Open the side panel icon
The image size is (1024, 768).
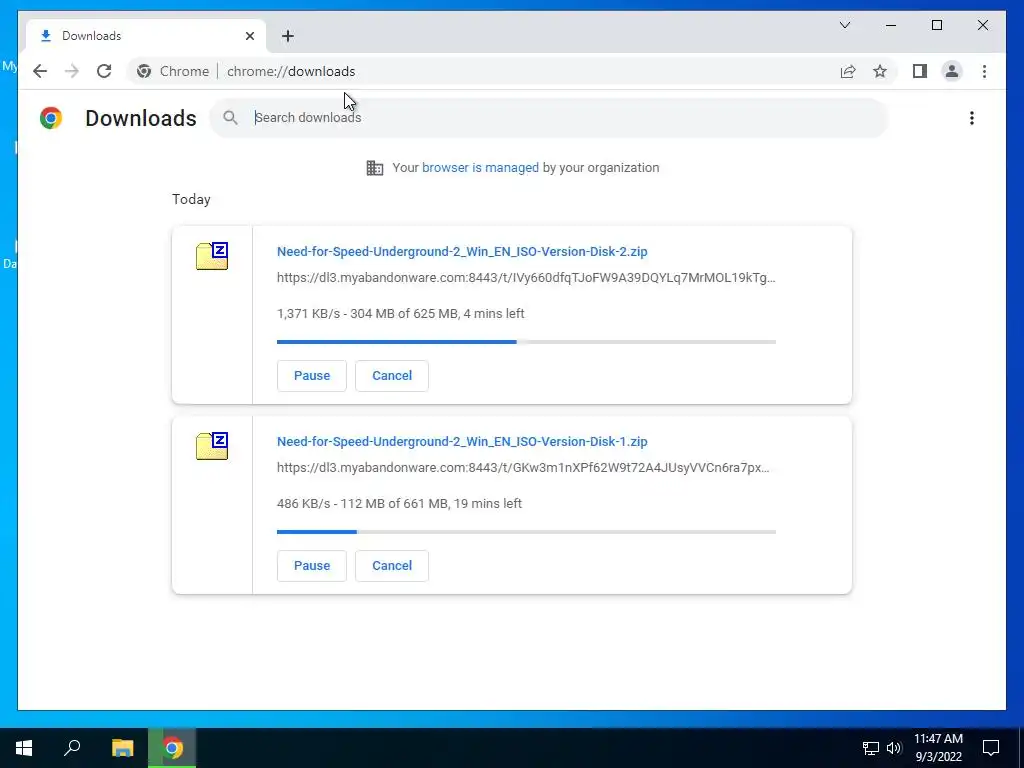coord(920,71)
